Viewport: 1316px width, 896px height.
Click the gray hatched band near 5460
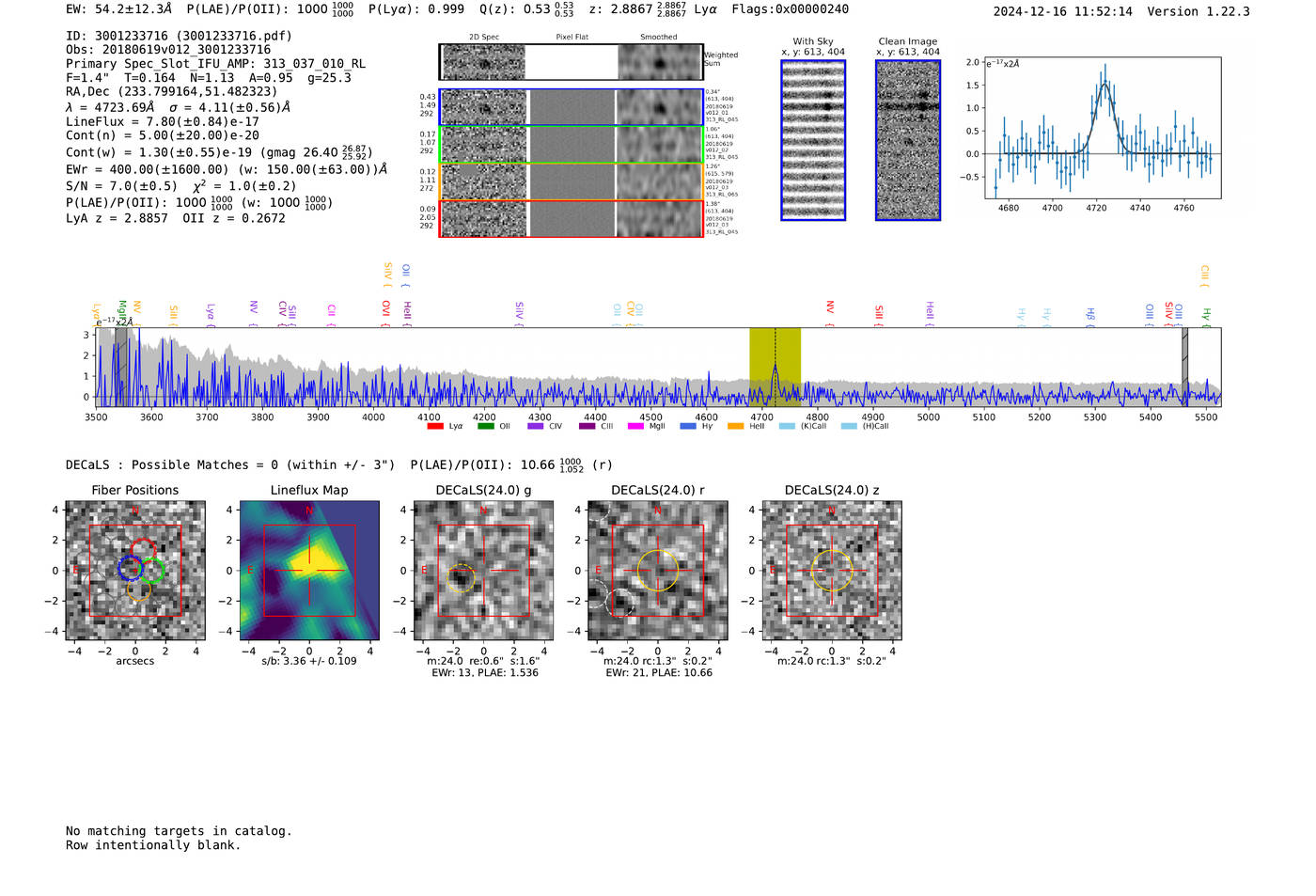click(1184, 367)
